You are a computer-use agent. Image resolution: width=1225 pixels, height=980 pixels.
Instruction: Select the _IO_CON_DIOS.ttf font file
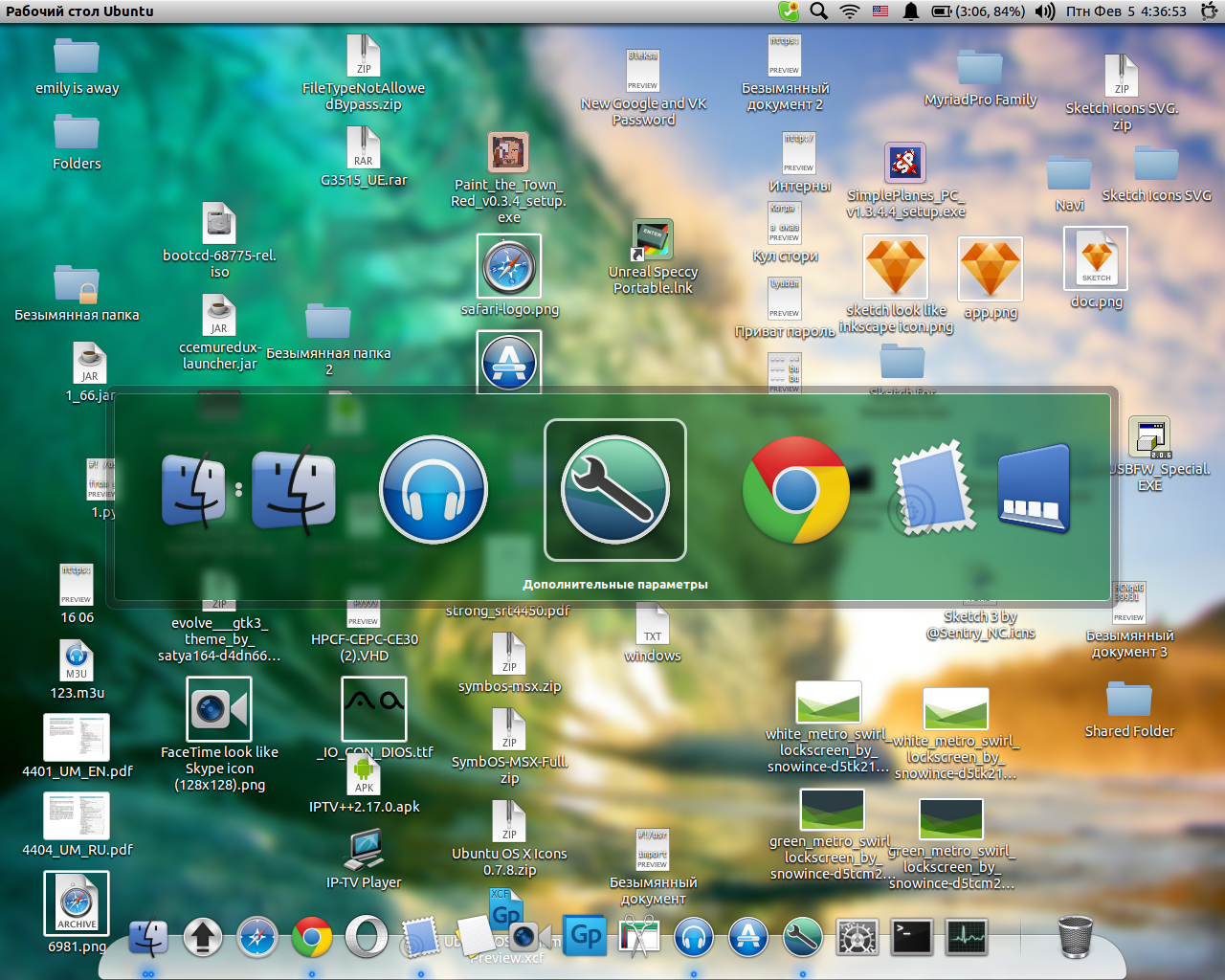(x=374, y=709)
